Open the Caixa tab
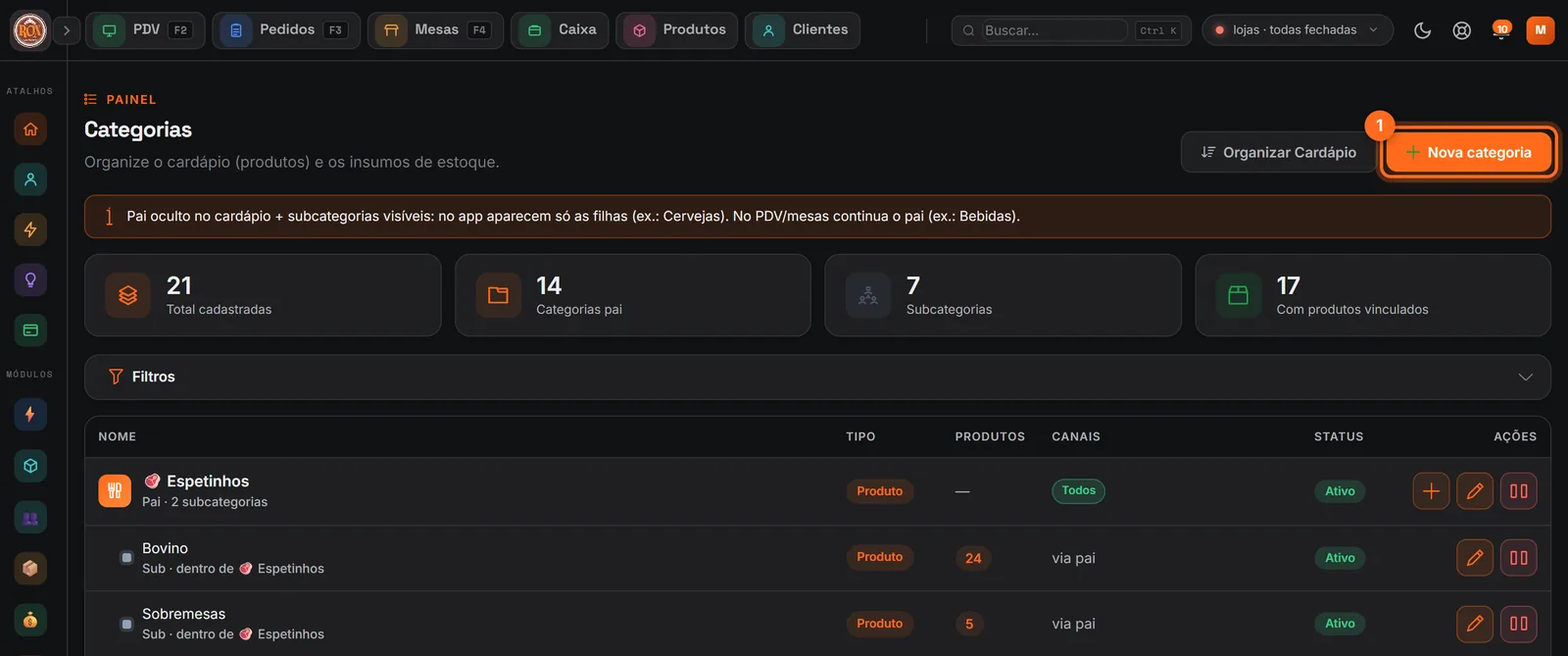 pos(560,30)
